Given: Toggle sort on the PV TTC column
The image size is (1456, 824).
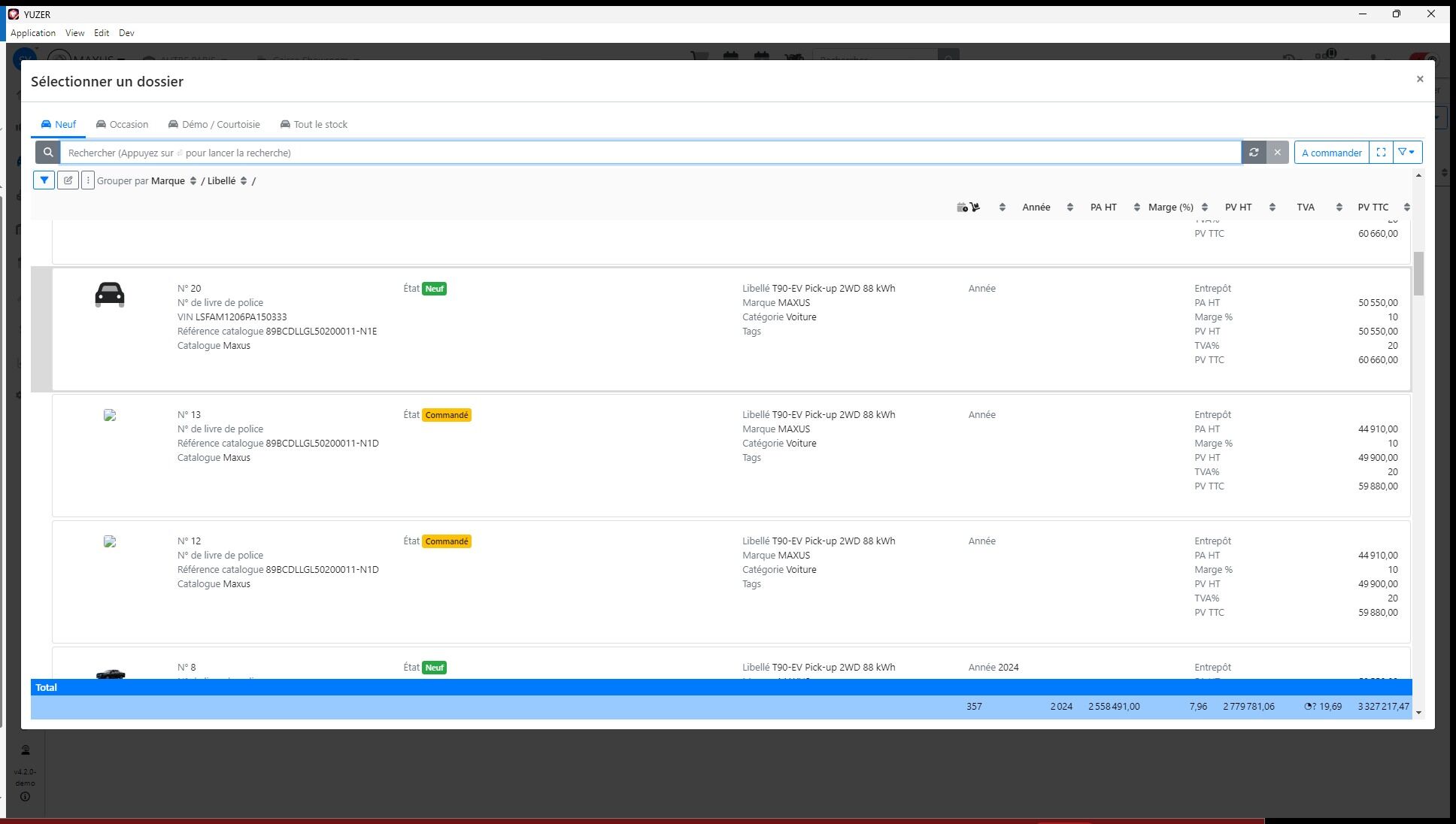Looking at the screenshot, I should pyautogui.click(x=1406, y=208).
